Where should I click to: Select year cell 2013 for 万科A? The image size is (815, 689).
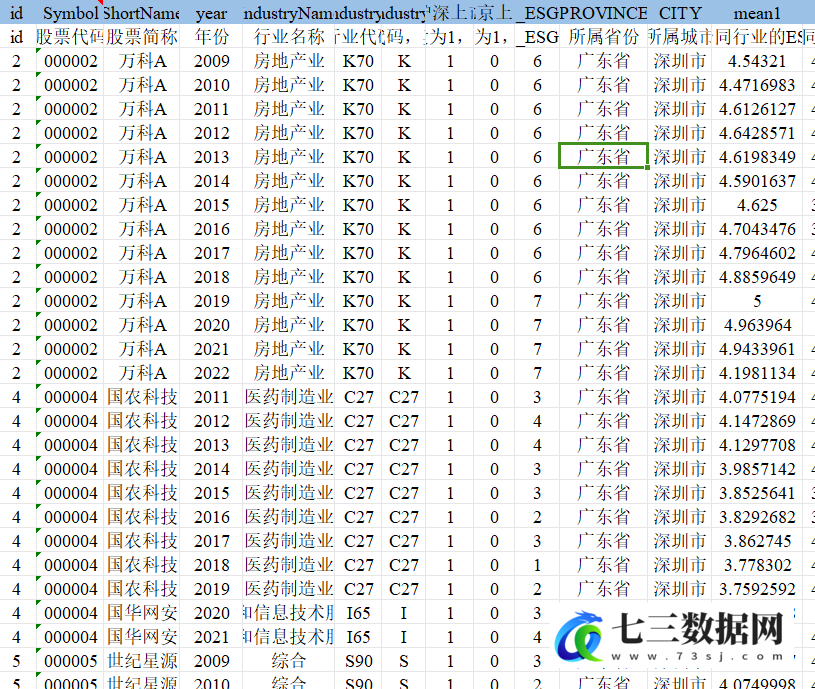tap(211, 157)
